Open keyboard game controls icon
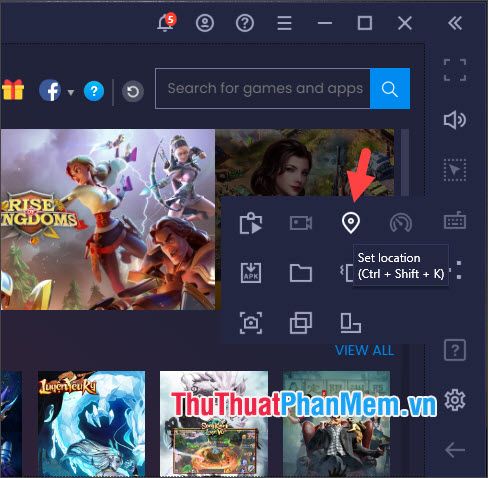Screen dimensions: 488x478 click(455, 220)
